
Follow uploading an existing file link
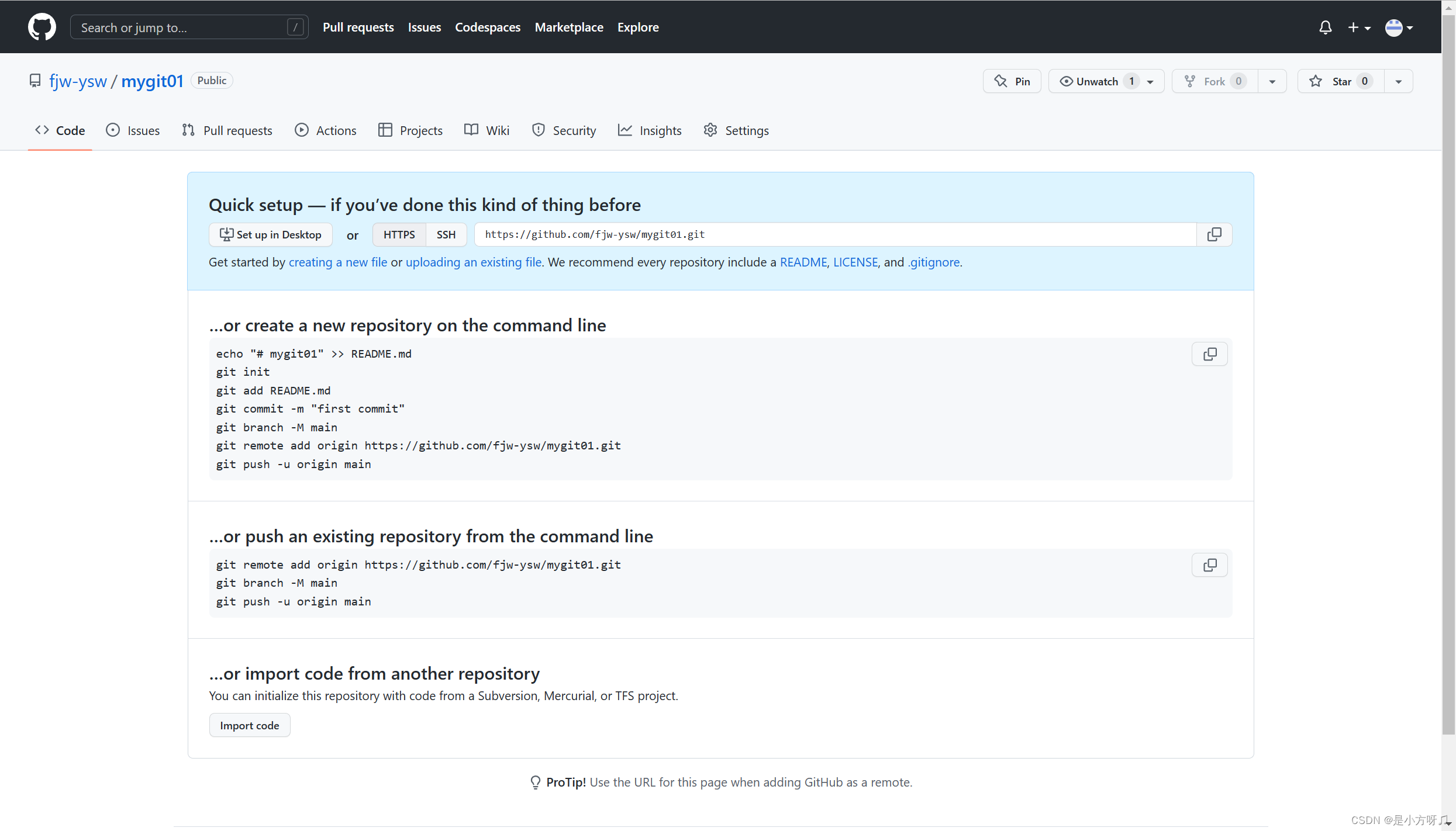coord(474,262)
